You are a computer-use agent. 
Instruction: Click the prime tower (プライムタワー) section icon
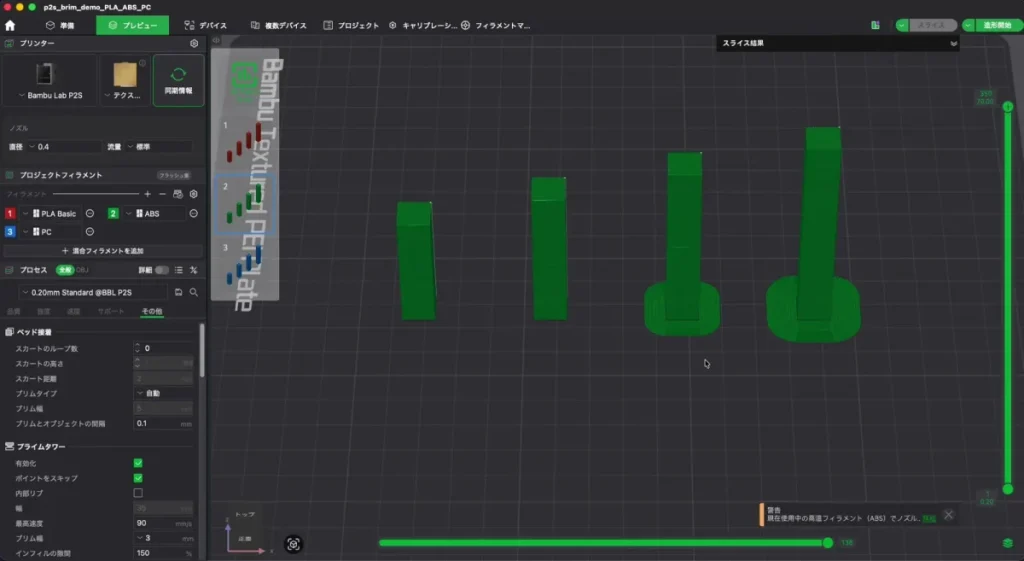tap(10, 446)
